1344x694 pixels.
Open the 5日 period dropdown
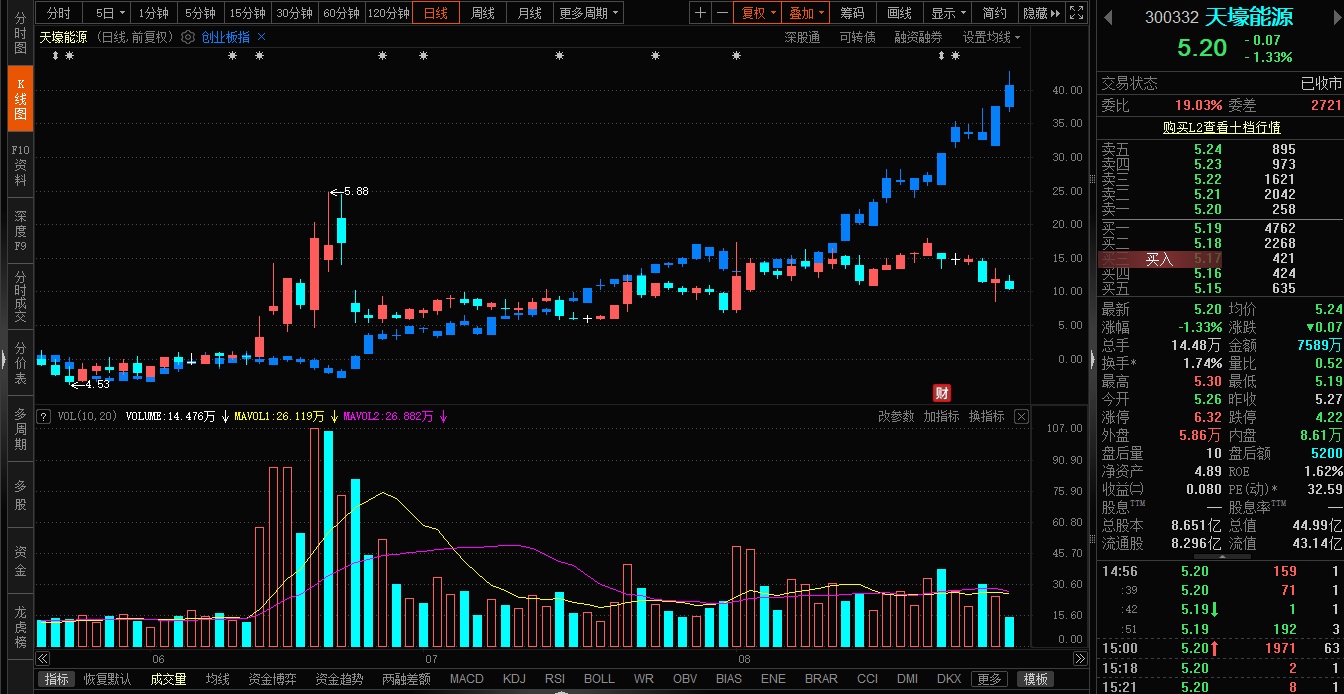pyautogui.click(x=110, y=13)
